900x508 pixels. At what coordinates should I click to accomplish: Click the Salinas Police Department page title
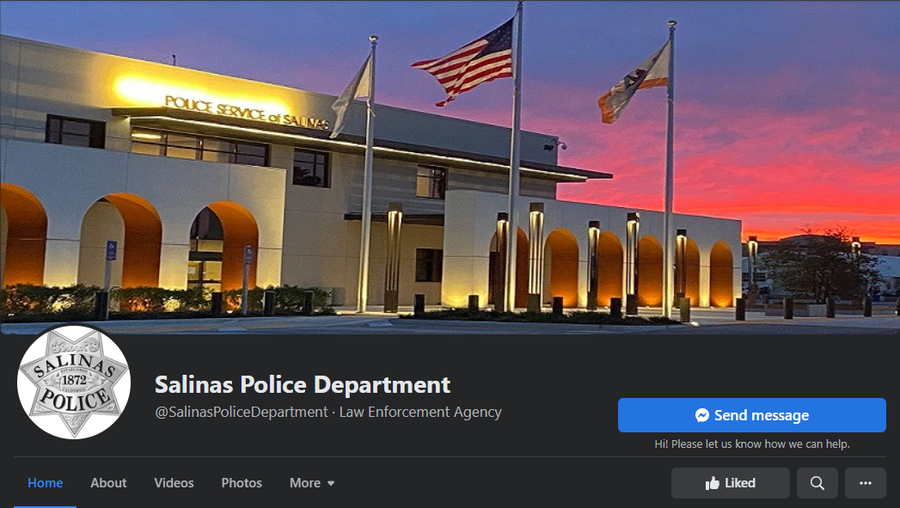click(302, 385)
